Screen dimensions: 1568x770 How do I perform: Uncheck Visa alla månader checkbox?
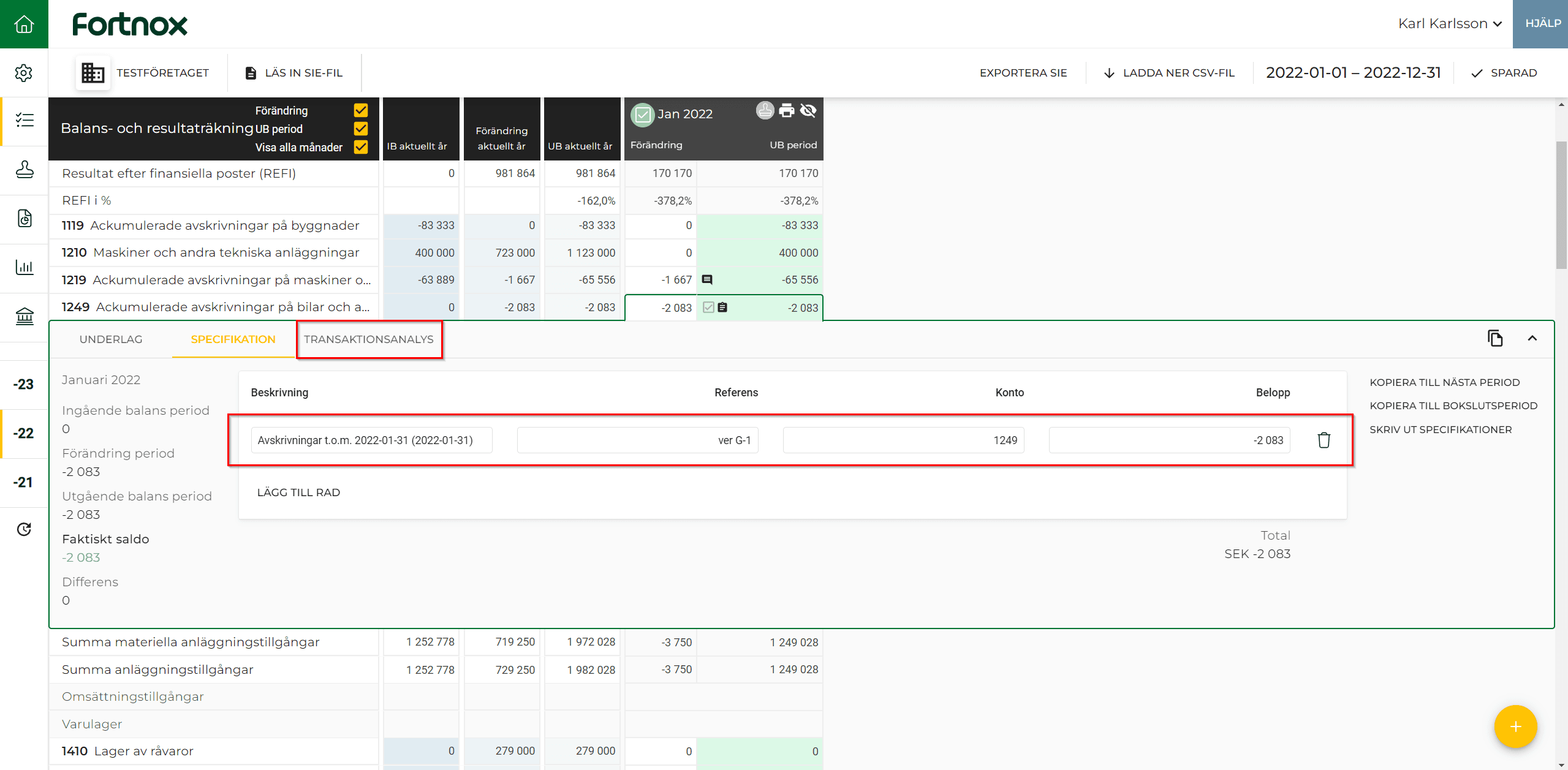click(361, 147)
